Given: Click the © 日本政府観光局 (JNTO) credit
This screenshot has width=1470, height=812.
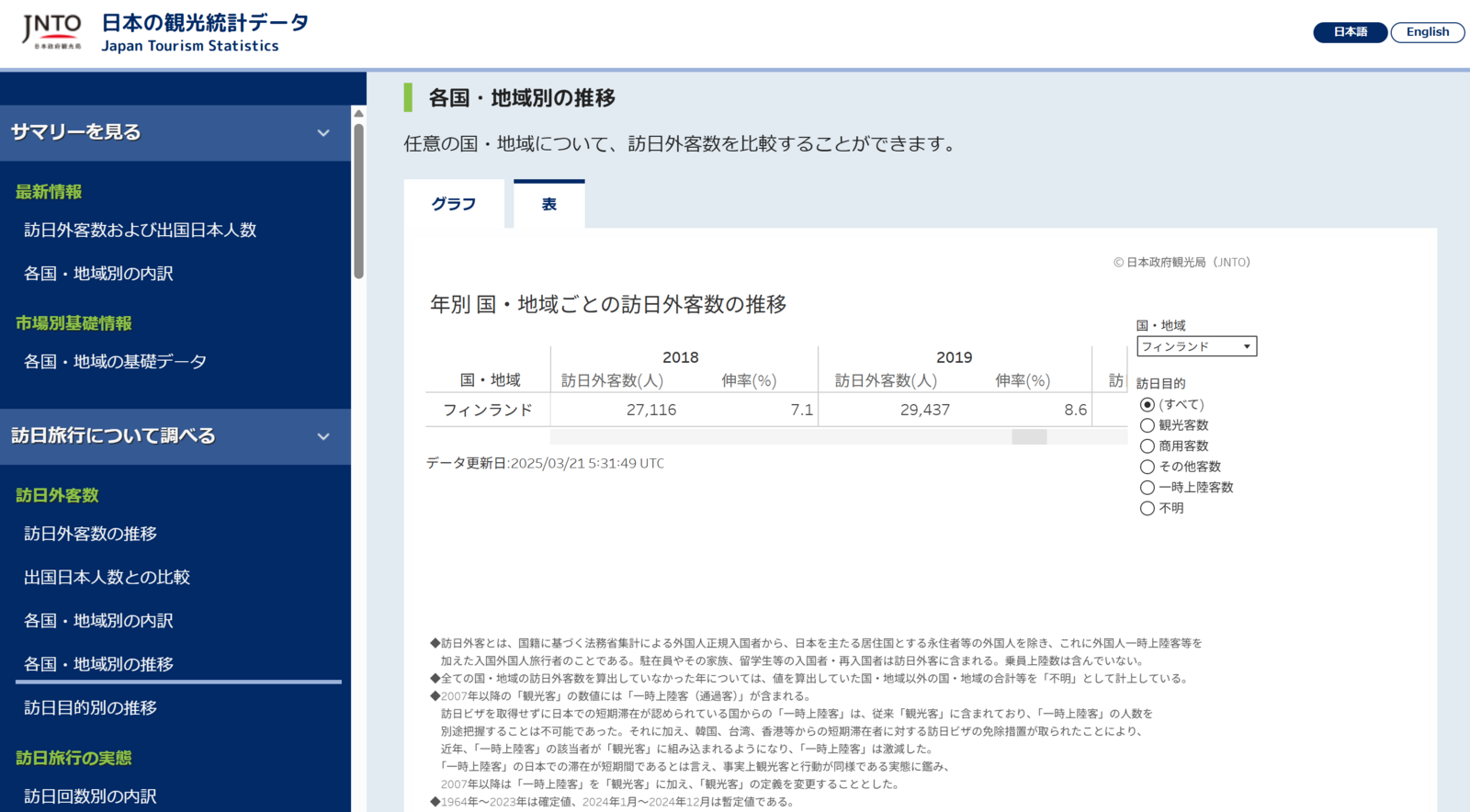Looking at the screenshot, I should pos(1182,262).
